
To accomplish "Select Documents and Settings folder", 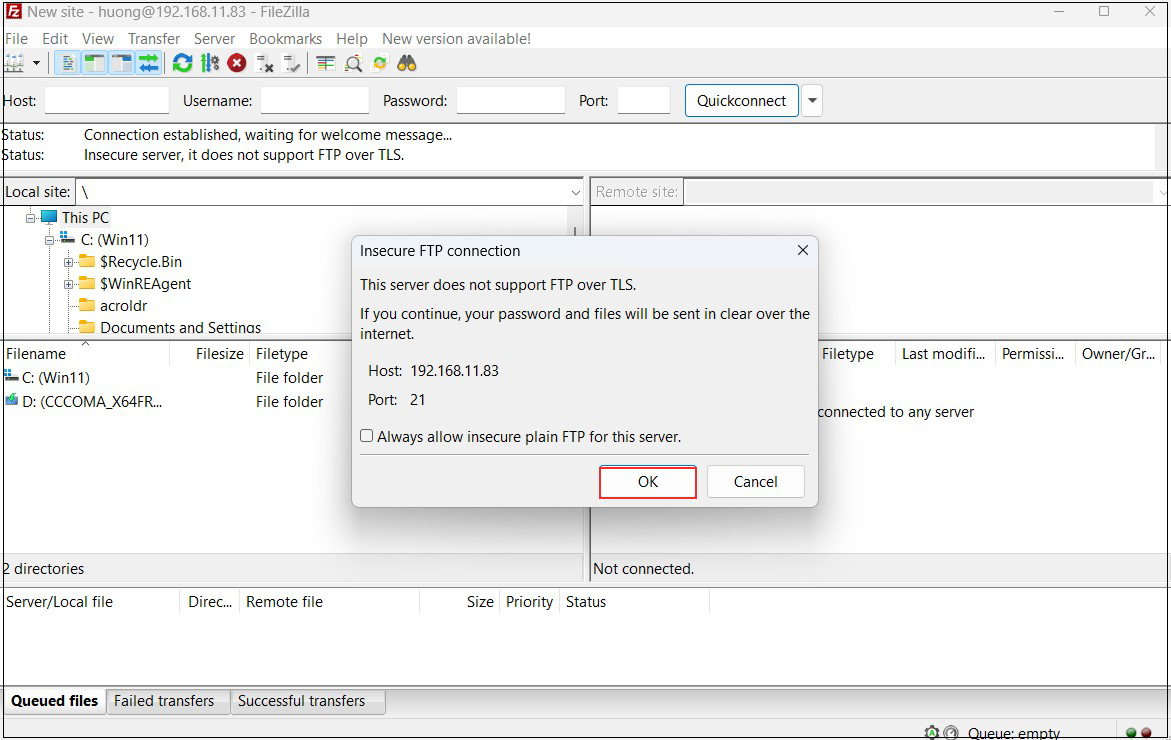I will pos(180,327).
